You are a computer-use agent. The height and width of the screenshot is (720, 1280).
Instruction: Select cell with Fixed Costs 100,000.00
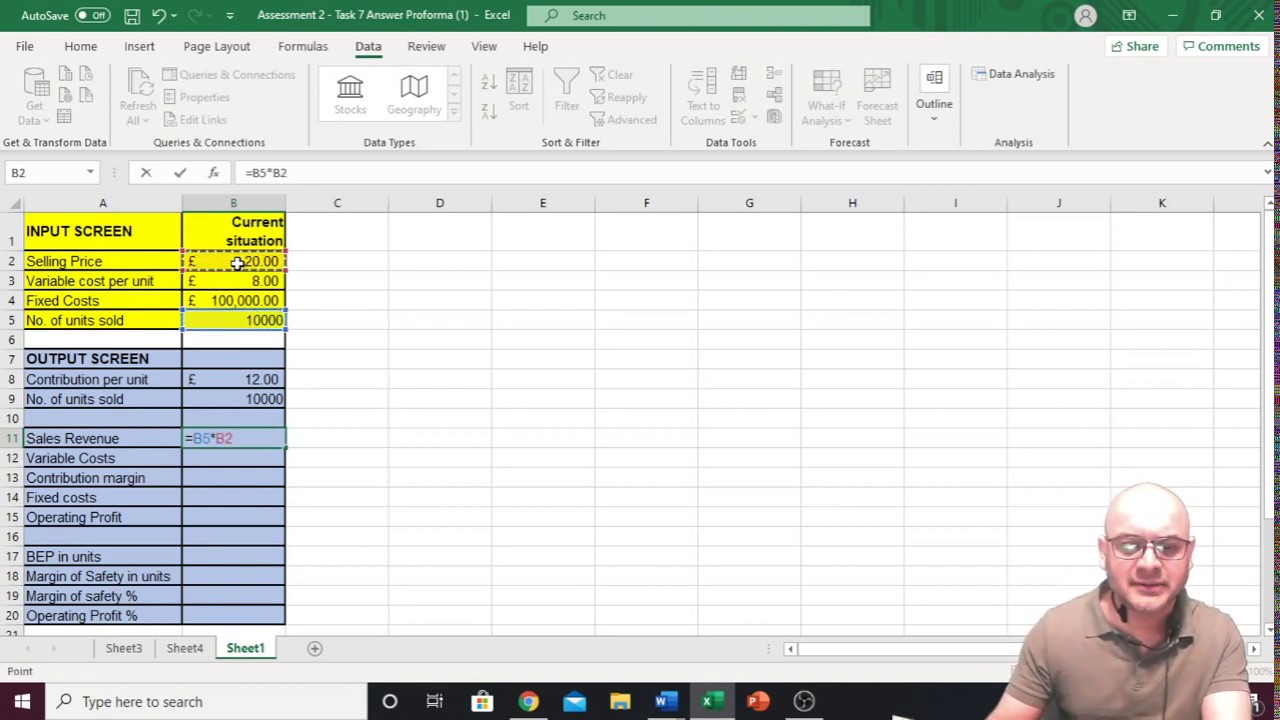(234, 300)
